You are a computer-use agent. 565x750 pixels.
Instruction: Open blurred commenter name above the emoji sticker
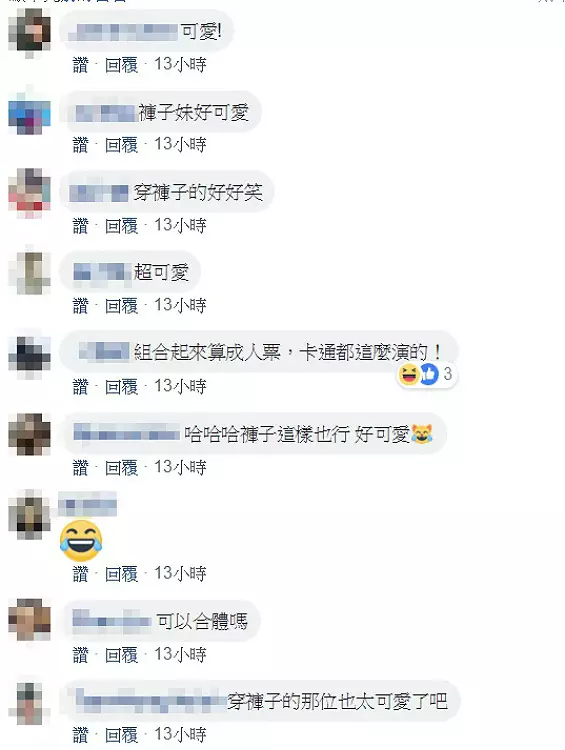coord(87,504)
